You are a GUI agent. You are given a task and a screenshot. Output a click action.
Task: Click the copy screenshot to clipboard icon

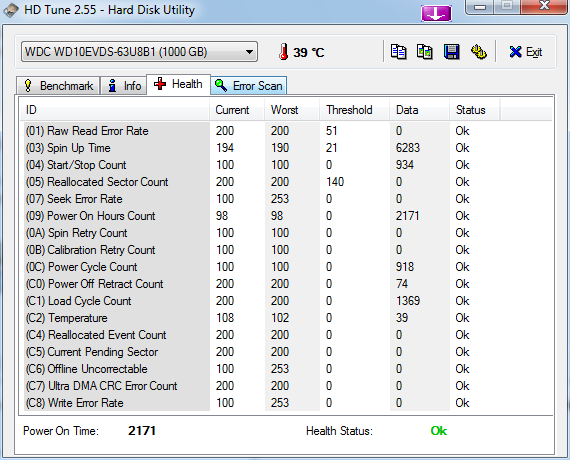pyautogui.click(x=425, y=52)
